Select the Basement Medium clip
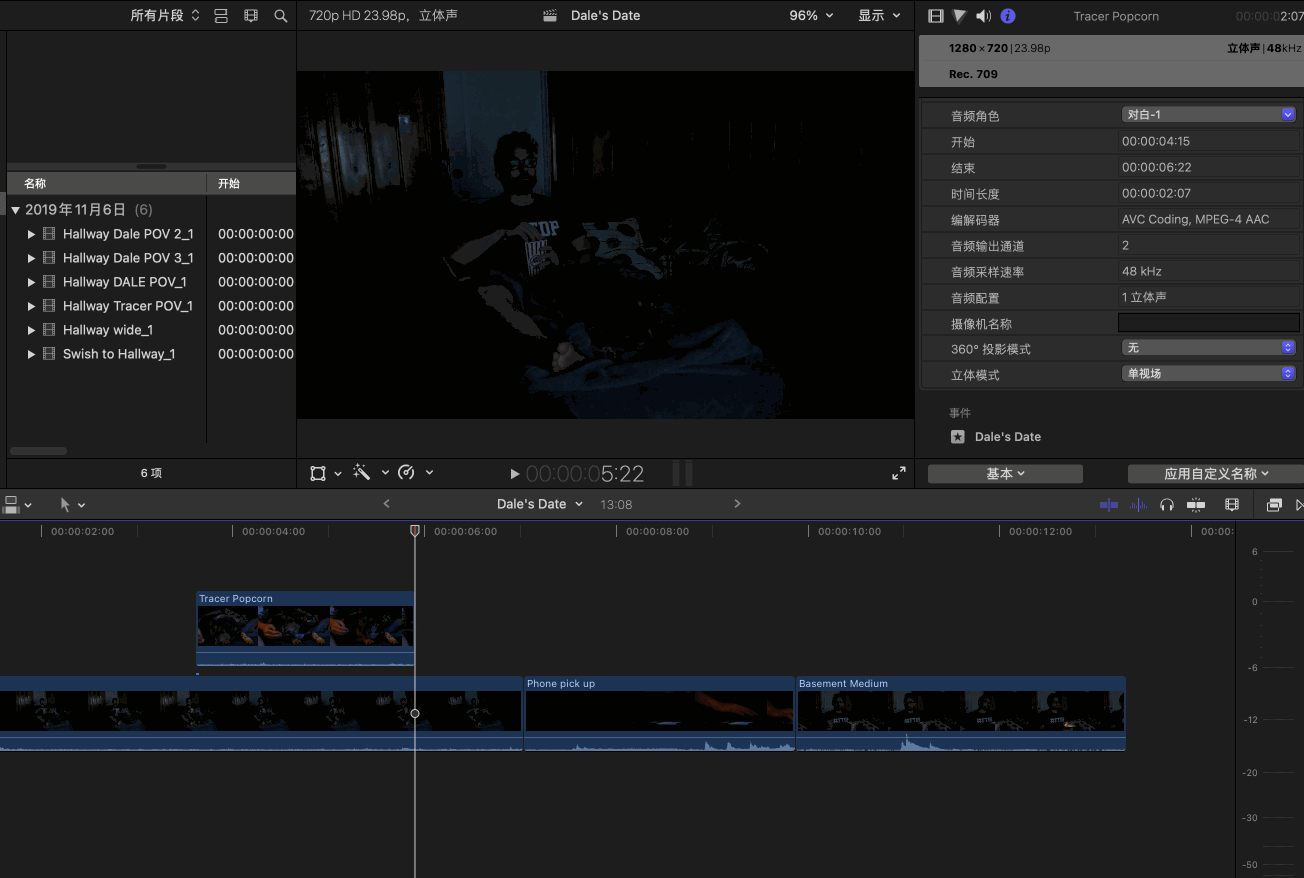The image size is (1304, 878). click(x=961, y=714)
